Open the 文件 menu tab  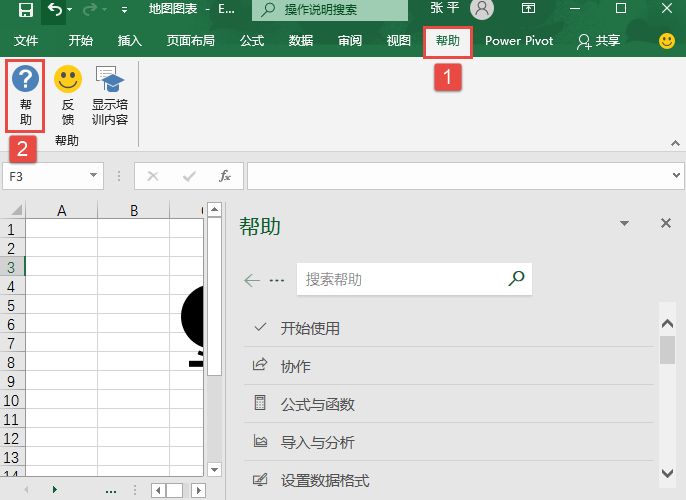26,41
